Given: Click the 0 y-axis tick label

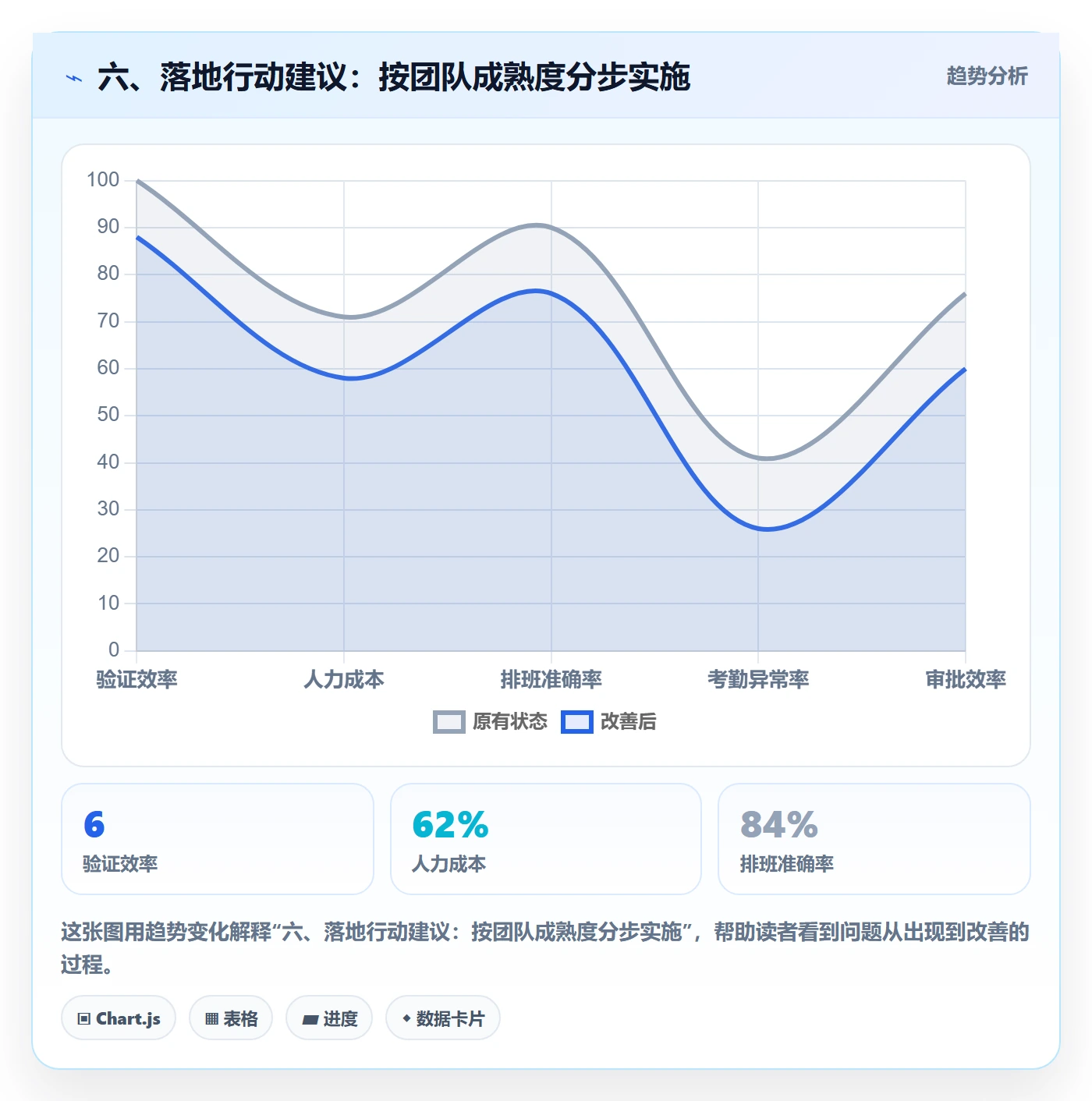Looking at the screenshot, I should tap(114, 650).
